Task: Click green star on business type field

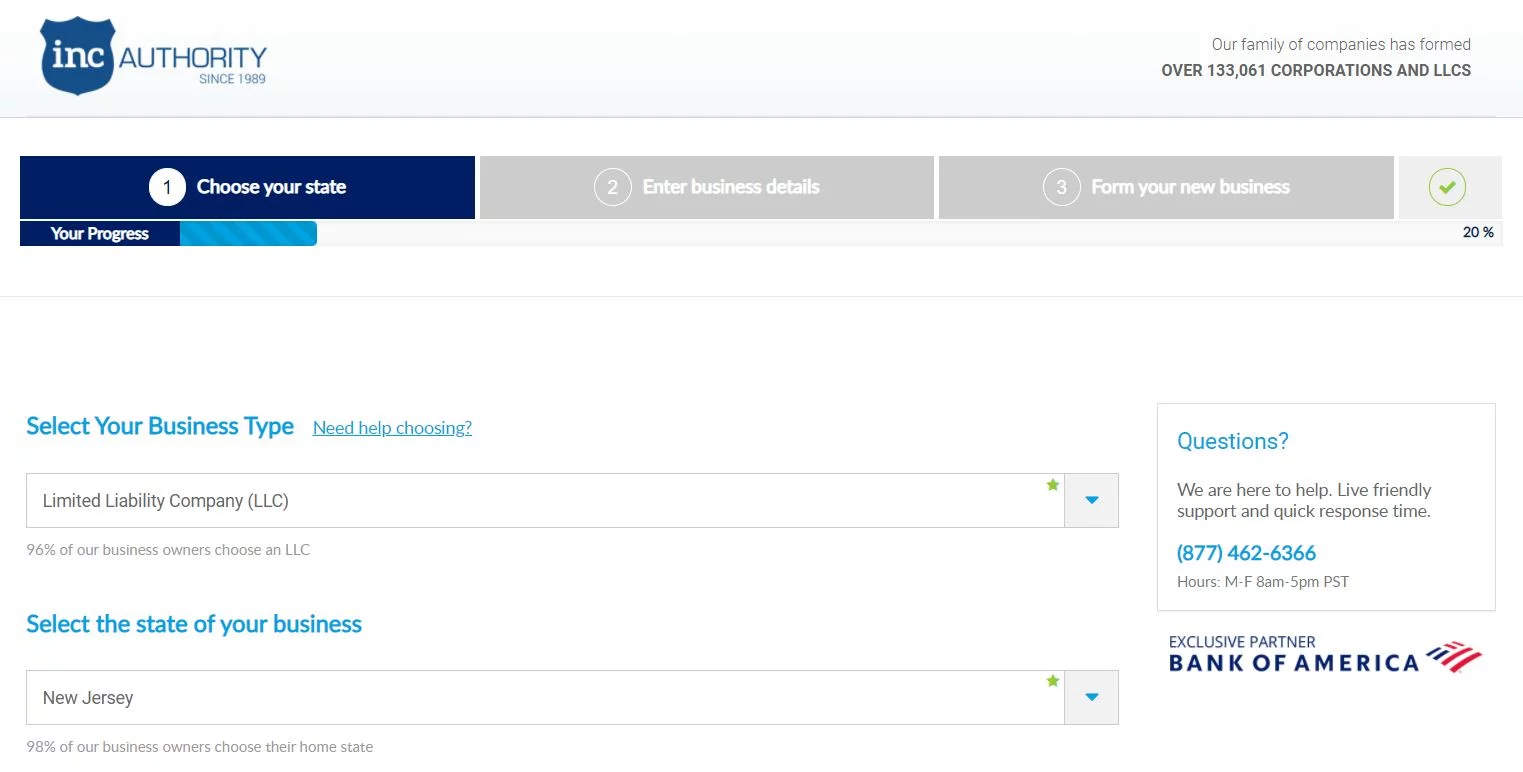Action: tap(1052, 485)
